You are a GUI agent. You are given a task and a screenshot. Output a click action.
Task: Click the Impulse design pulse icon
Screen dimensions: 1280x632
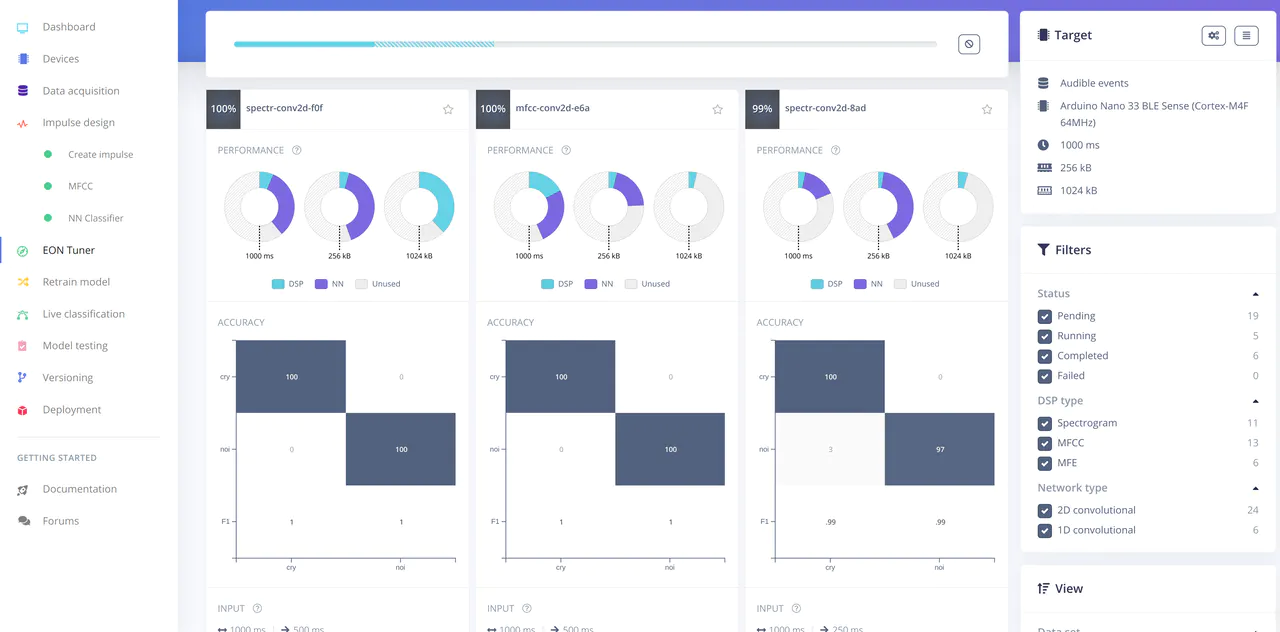tap(22, 123)
